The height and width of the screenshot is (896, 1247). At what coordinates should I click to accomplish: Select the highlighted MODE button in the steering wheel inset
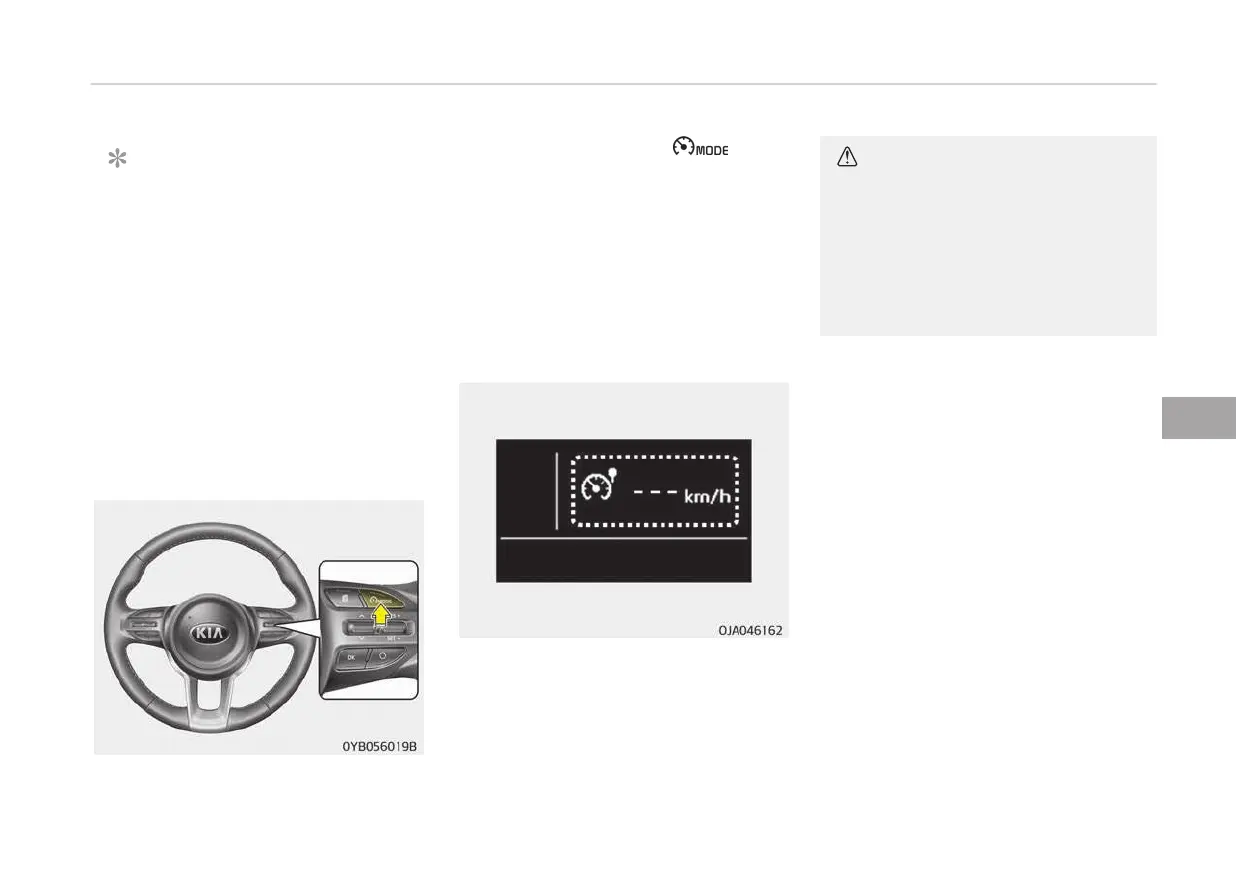click(382, 600)
